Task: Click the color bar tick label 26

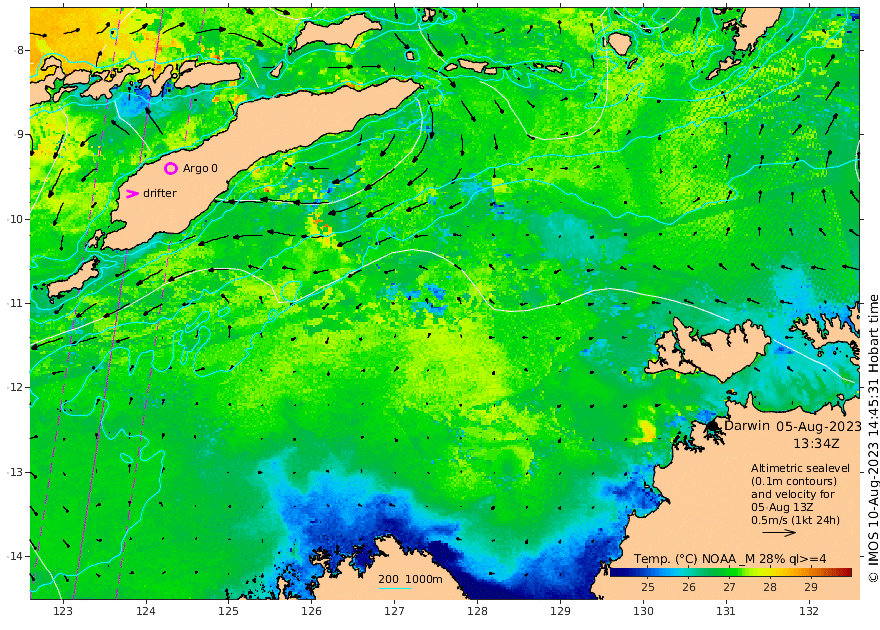Action: point(689,587)
